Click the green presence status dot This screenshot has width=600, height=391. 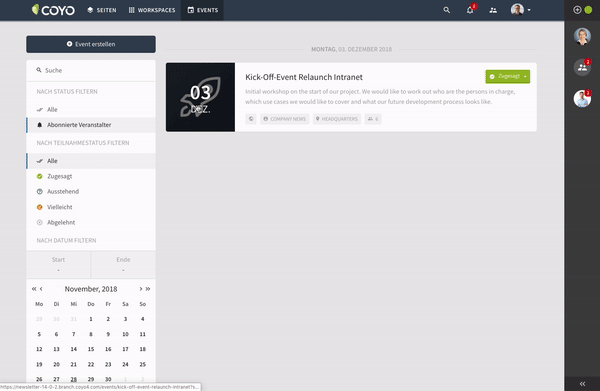click(588, 10)
